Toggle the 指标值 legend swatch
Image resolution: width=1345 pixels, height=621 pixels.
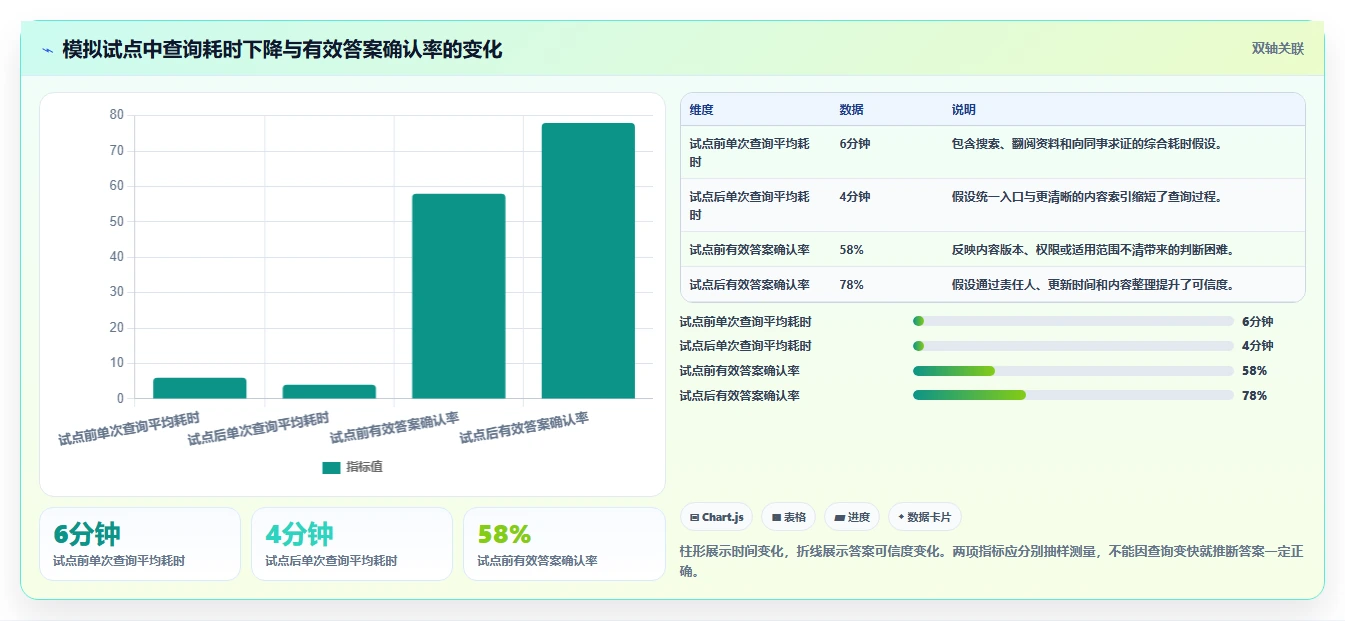coord(331,467)
